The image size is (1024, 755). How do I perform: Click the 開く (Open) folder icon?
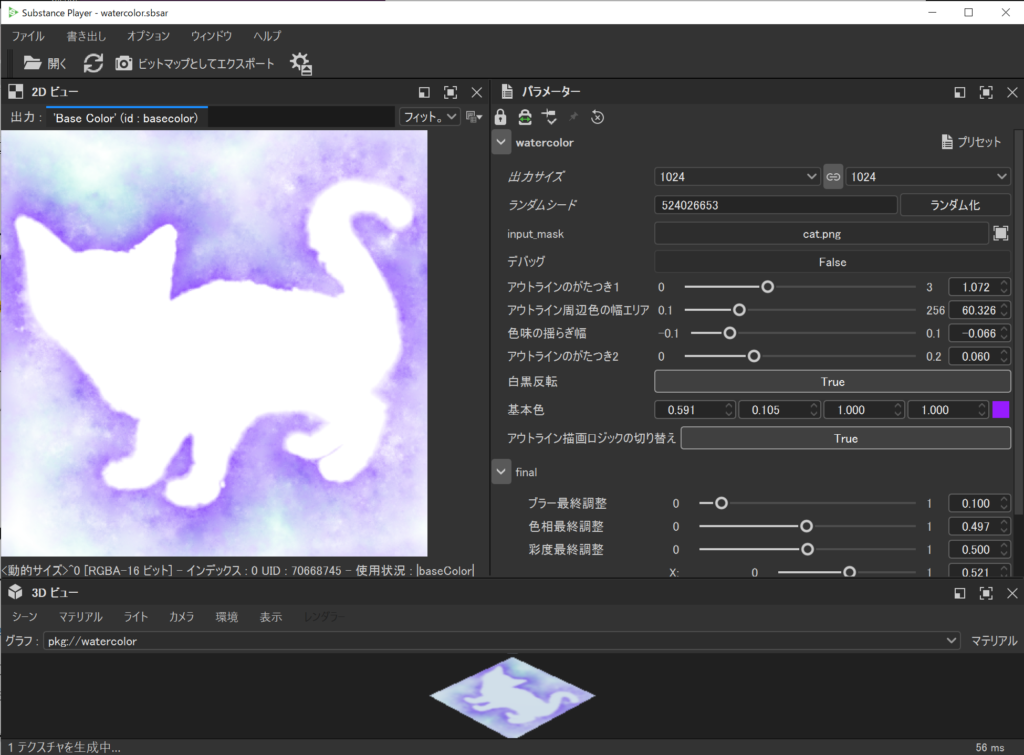[33, 63]
